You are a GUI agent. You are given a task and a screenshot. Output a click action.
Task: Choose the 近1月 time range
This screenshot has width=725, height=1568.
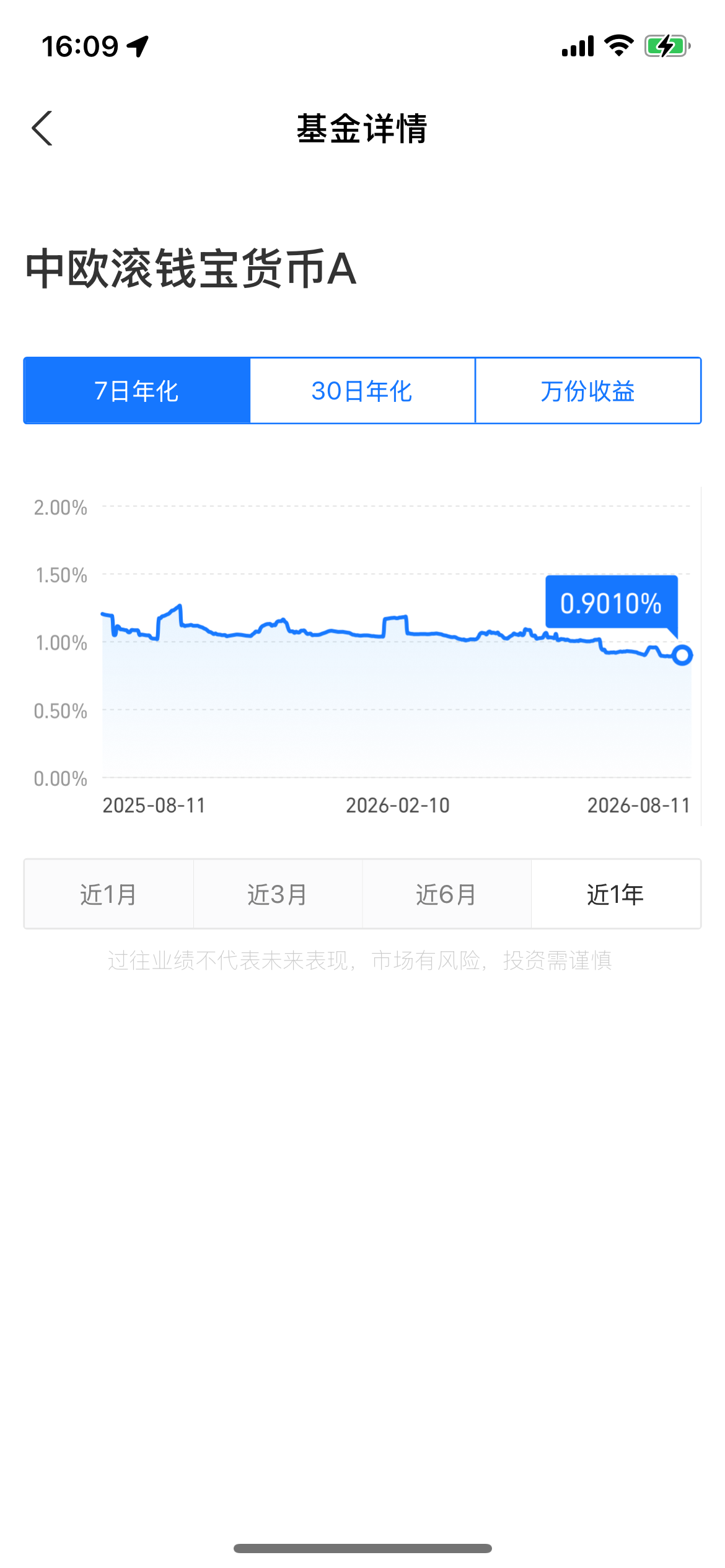pos(109,894)
